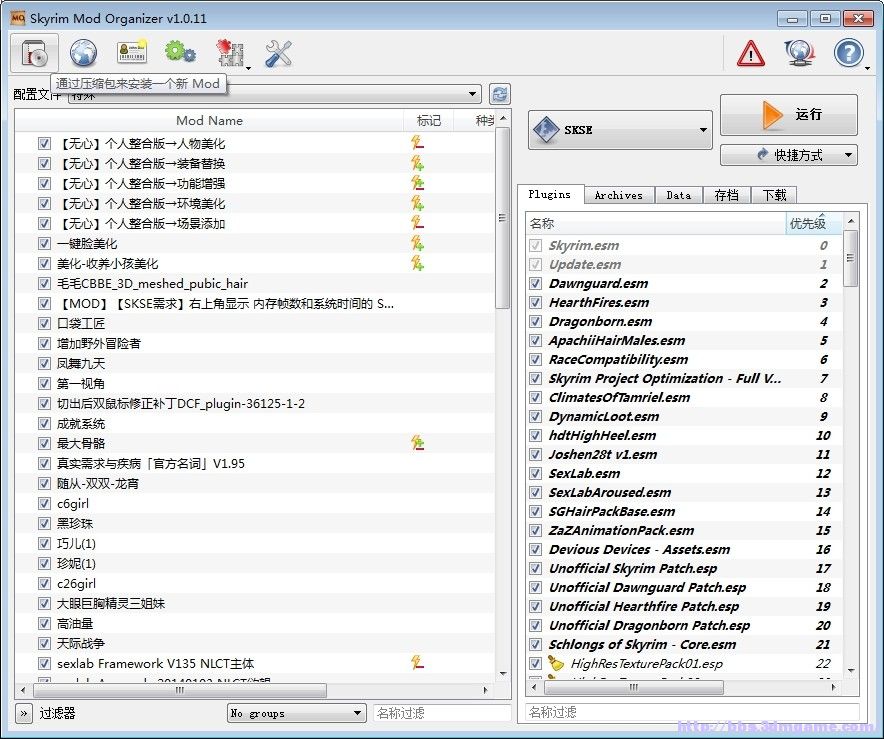Toggle the 凤舞九天 mod checkbox
Viewport: 884px width, 739px height.
coord(44,363)
